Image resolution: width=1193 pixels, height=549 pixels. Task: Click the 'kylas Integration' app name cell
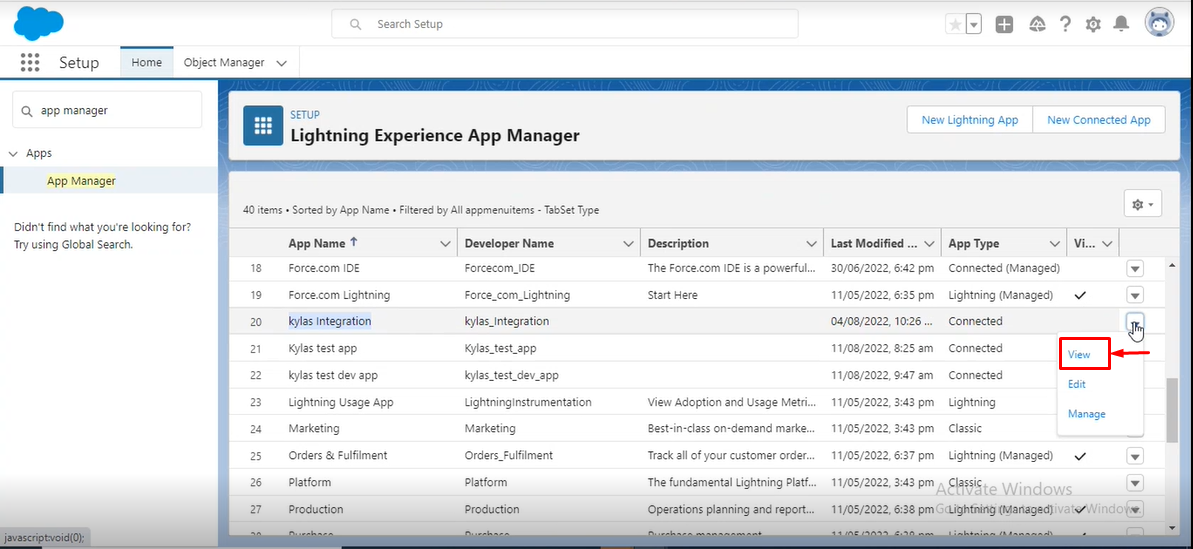[x=329, y=321]
